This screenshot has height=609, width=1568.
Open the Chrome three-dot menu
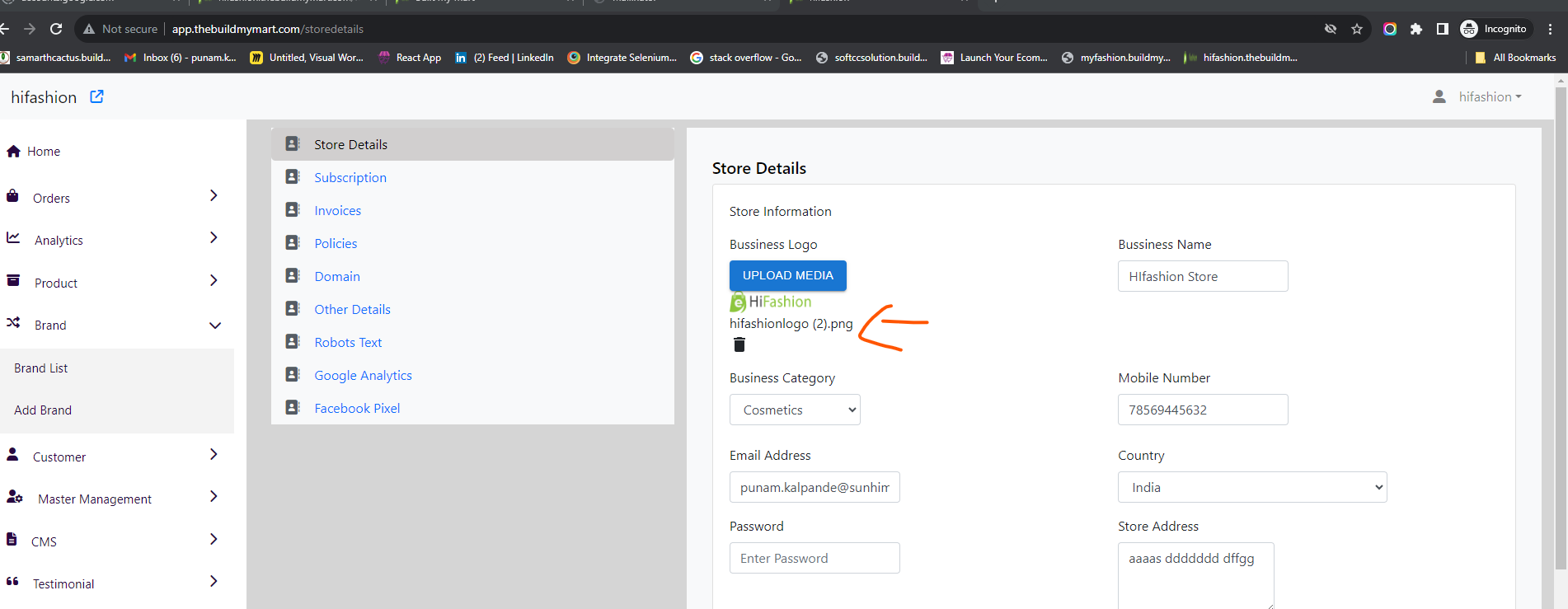pyautogui.click(x=1551, y=29)
